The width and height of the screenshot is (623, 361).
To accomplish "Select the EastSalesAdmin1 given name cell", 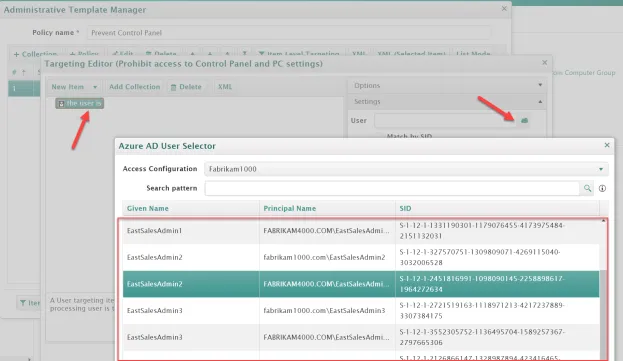I will click(155, 231).
